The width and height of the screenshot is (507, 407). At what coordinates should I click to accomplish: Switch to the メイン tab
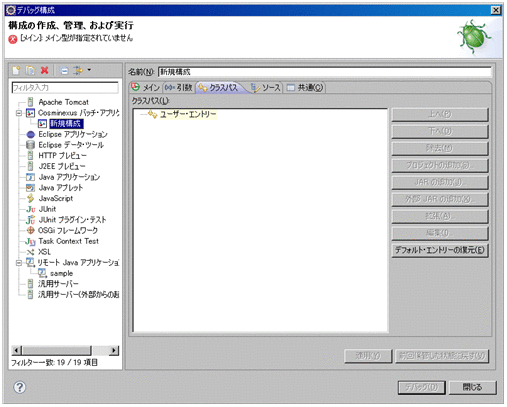click(145, 88)
